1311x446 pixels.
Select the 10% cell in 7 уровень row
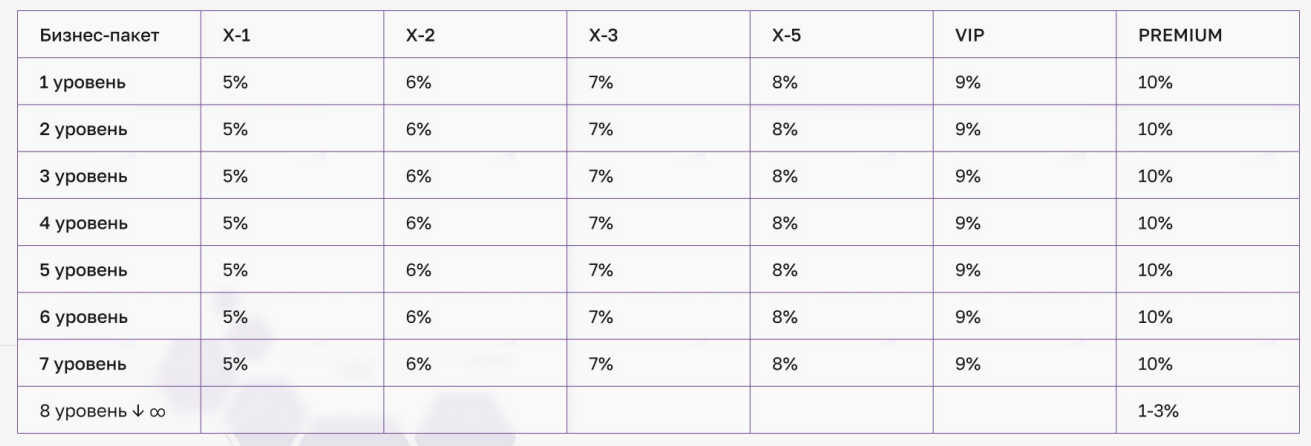[x=1155, y=365]
